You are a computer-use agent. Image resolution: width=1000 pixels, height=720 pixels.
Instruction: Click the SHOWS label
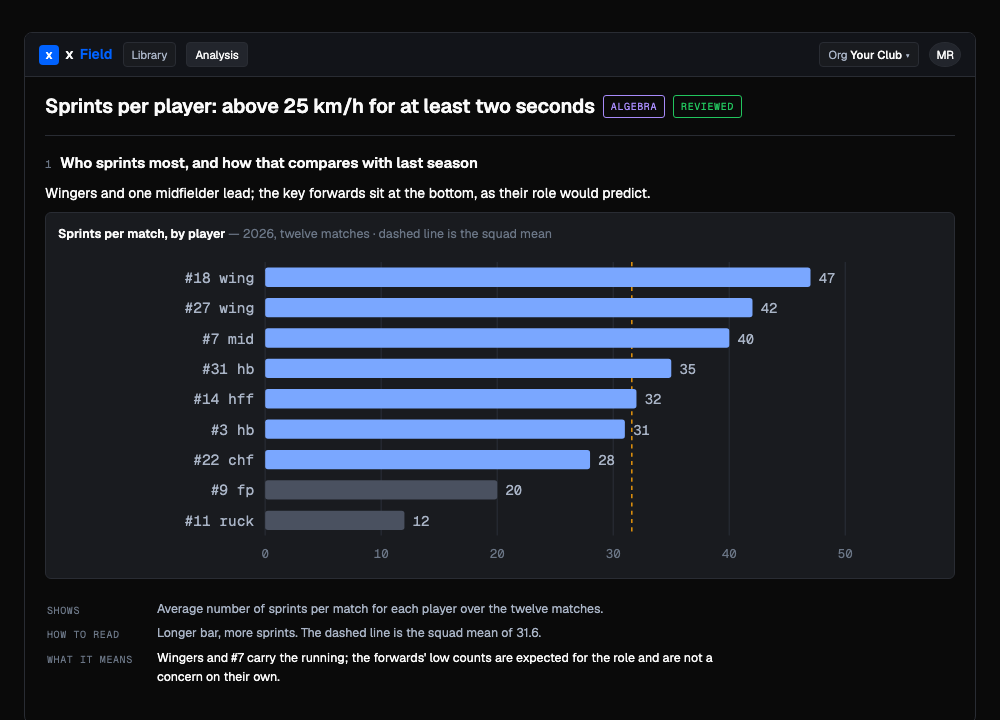pyautogui.click(x=63, y=610)
